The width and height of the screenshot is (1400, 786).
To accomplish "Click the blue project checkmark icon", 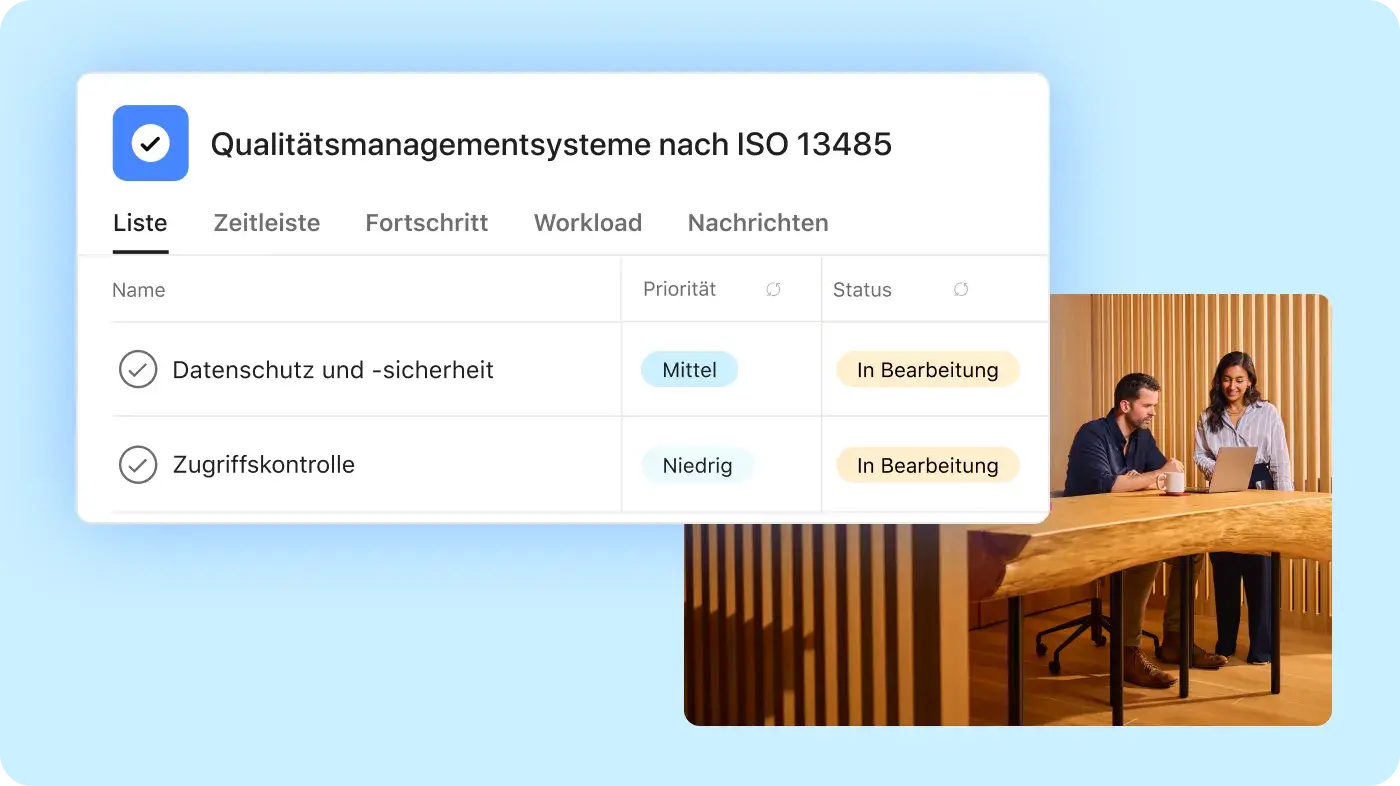I will point(151,143).
